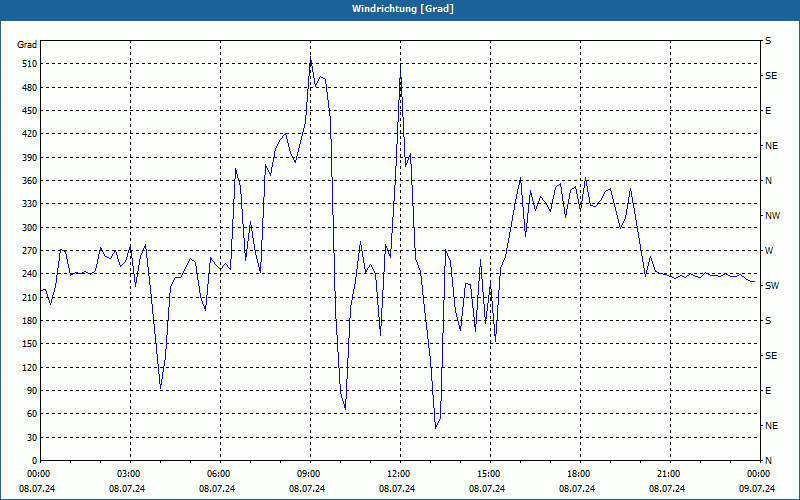The height and width of the screenshot is (500, 800).
Task: Select the y-axis value 360
Action: pyautogui.click(x=30, y=181)
